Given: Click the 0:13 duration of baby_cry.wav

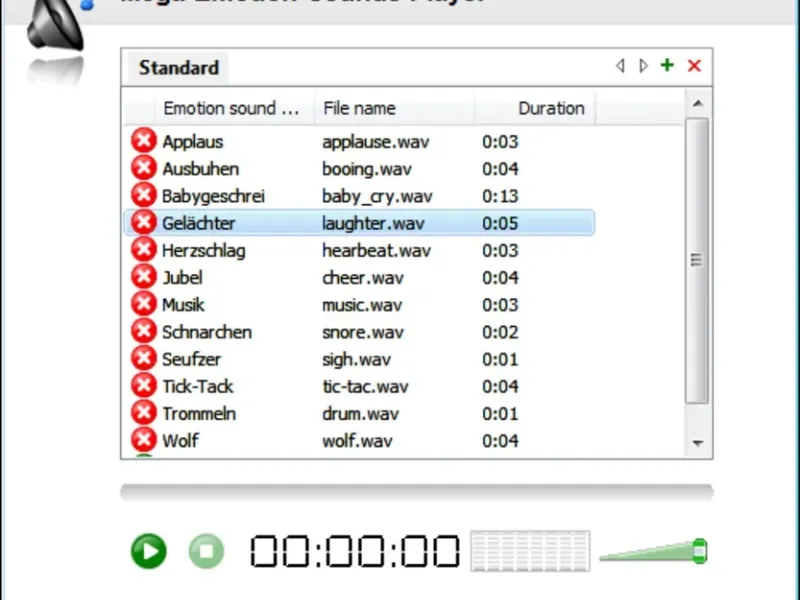Looking at the screenshot, I should [500, 196].
